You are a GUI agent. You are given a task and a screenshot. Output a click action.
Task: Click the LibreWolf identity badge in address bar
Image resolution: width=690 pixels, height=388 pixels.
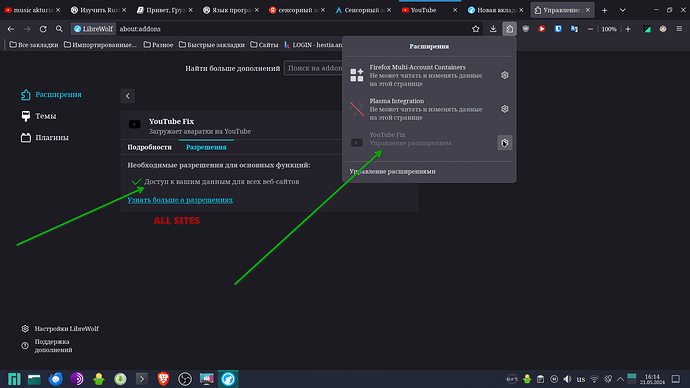pos(93,29)
